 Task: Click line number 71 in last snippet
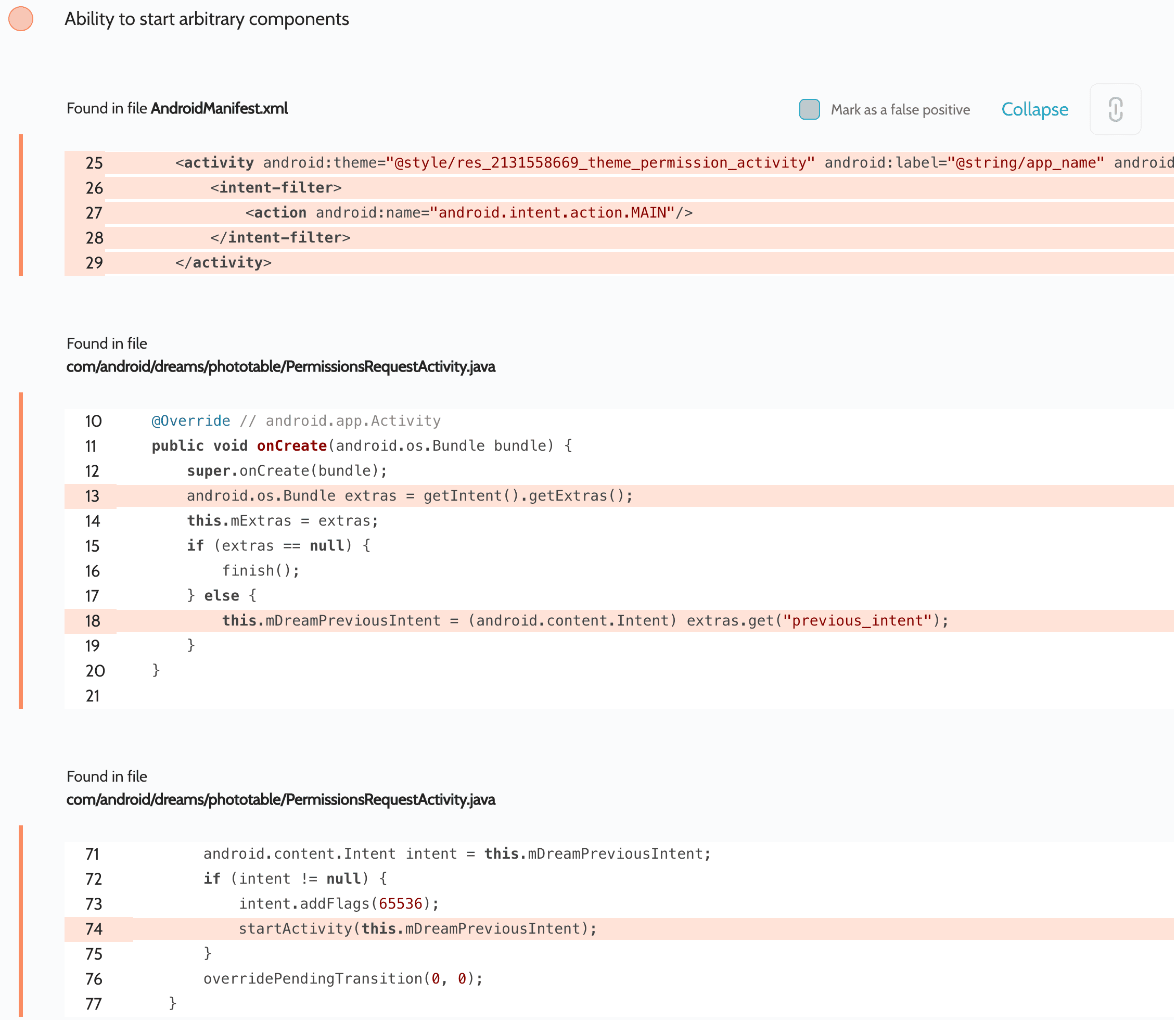[x=93, y=854]
